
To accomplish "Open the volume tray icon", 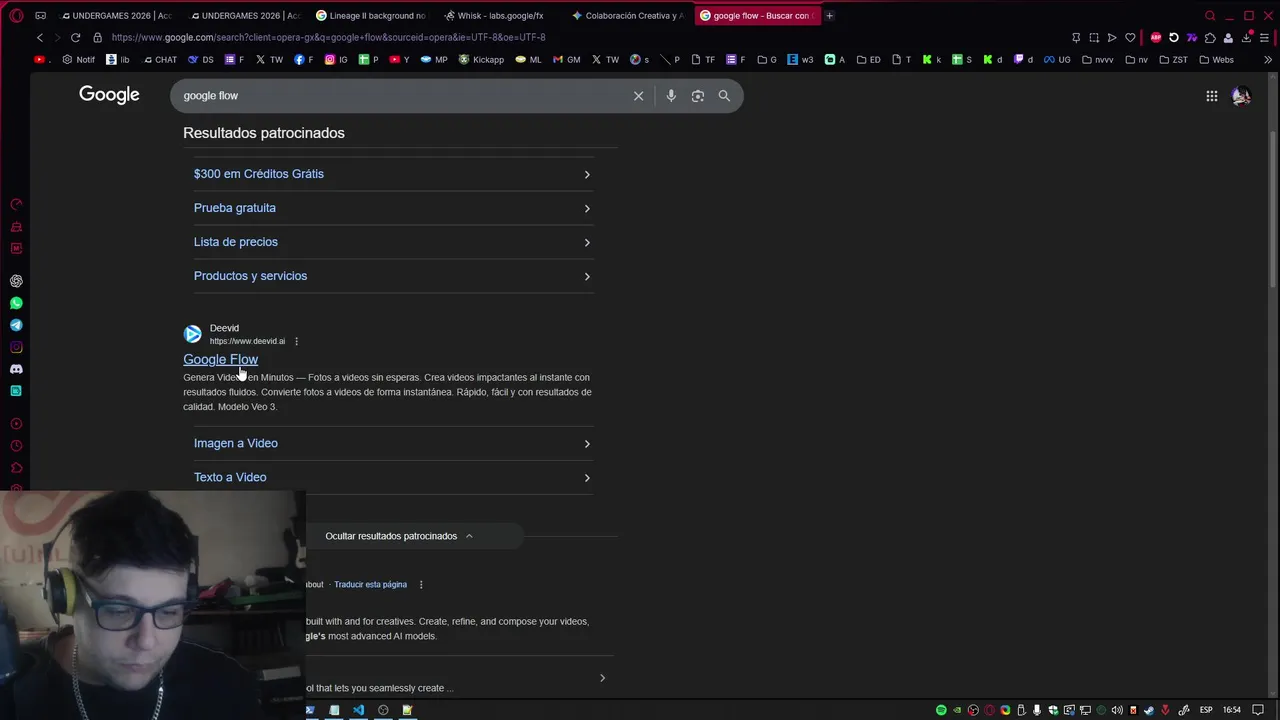I will tap(1117, 710).
